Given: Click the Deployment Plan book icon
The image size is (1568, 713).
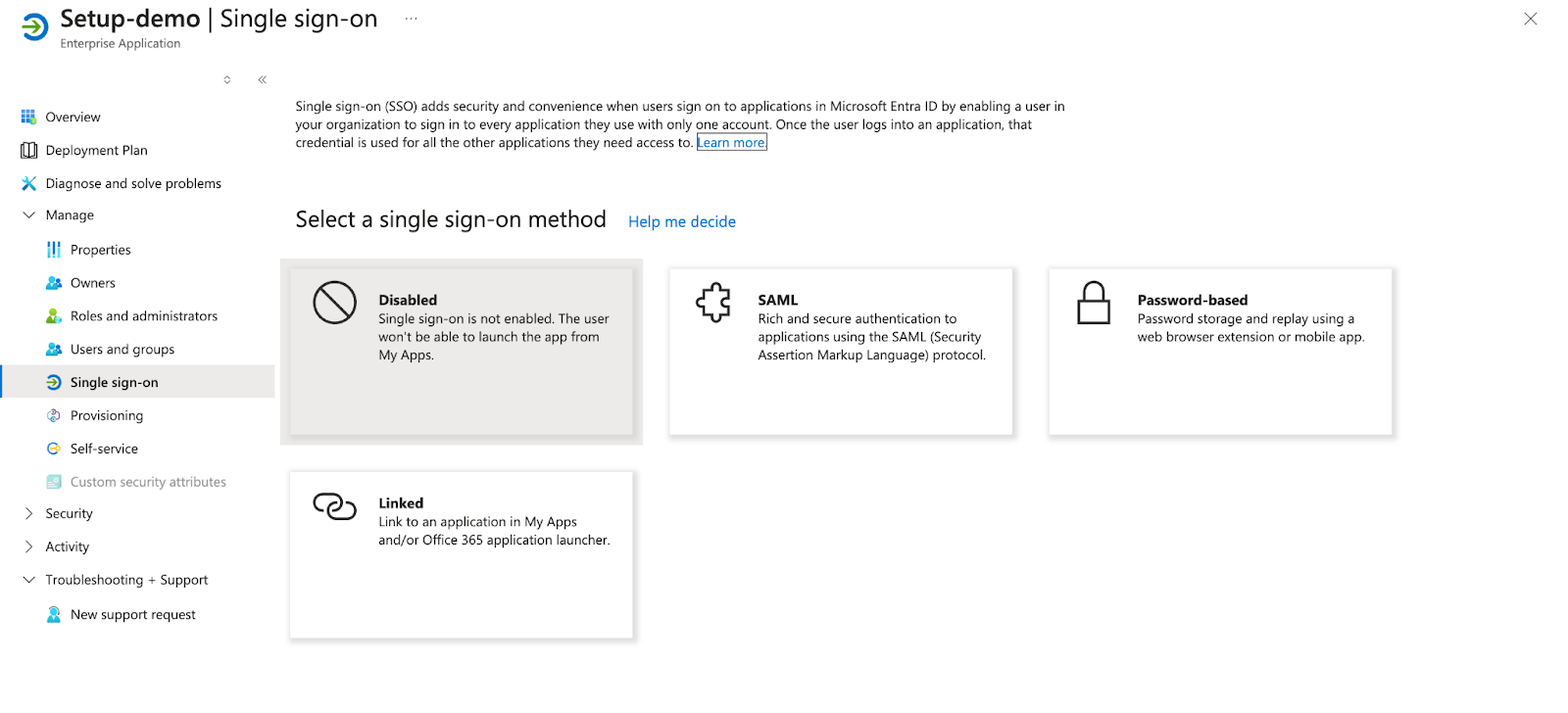Looking at the screenshot, I should (x=27, y=150).
